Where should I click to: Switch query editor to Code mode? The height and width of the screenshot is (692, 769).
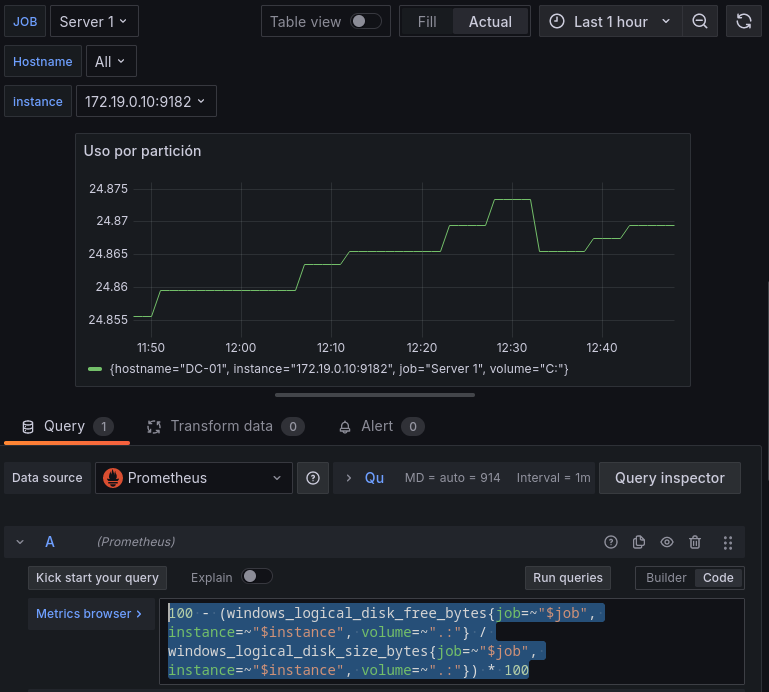(718, 578)
